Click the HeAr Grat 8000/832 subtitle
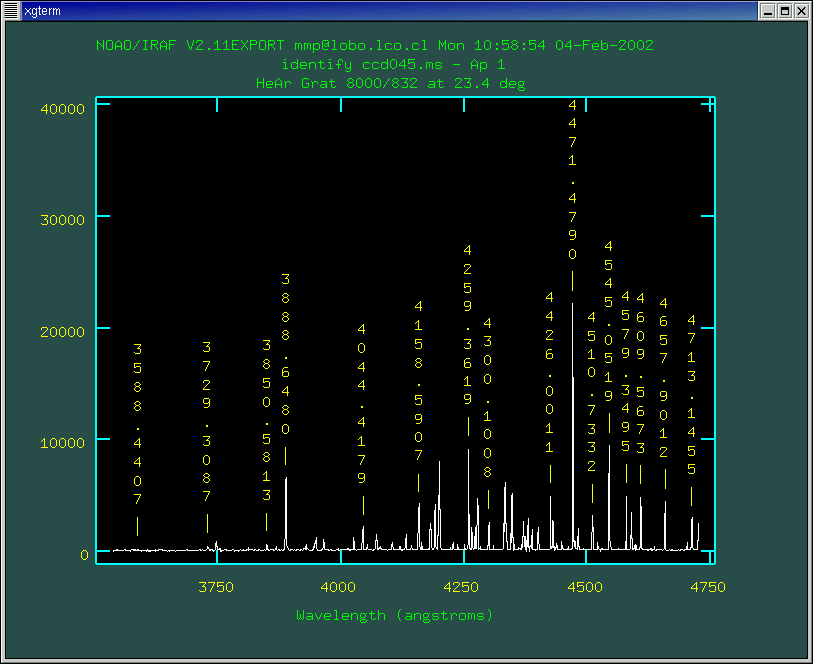Image resolution: width=813 pixels, height=664 pixels. point(390,83)
